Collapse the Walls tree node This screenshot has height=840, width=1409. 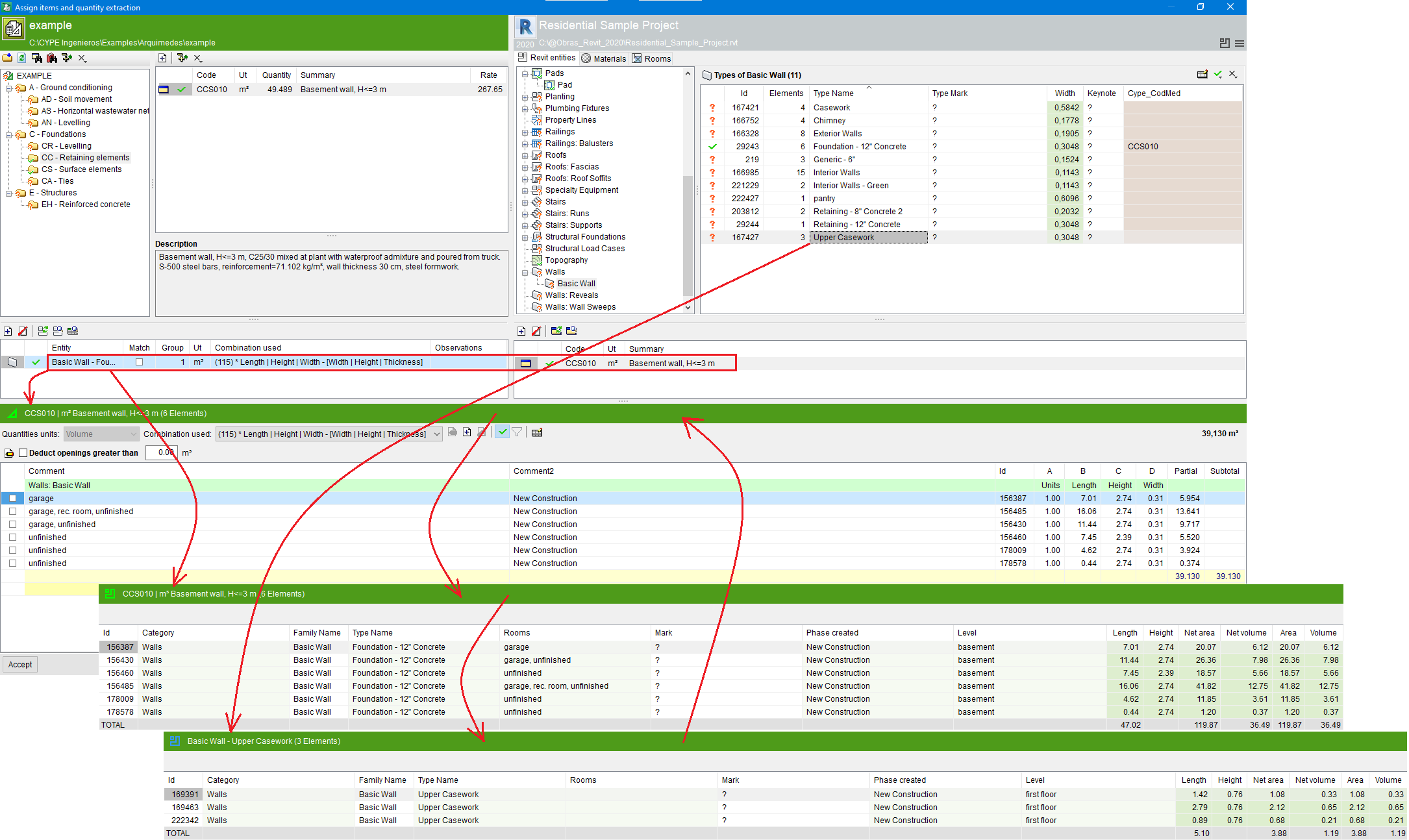525,273
